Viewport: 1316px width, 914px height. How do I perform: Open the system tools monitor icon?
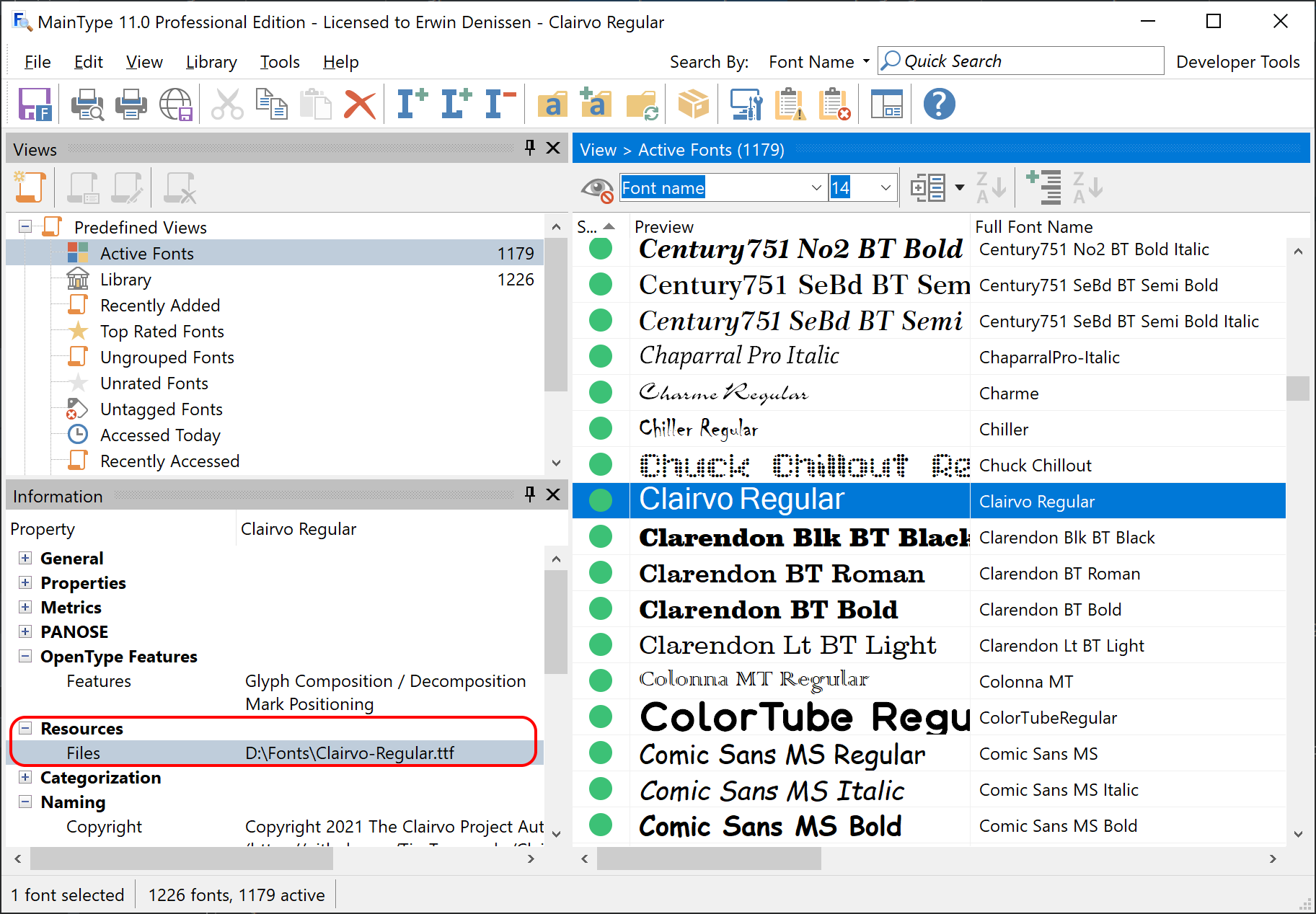(x=746, y=105)
